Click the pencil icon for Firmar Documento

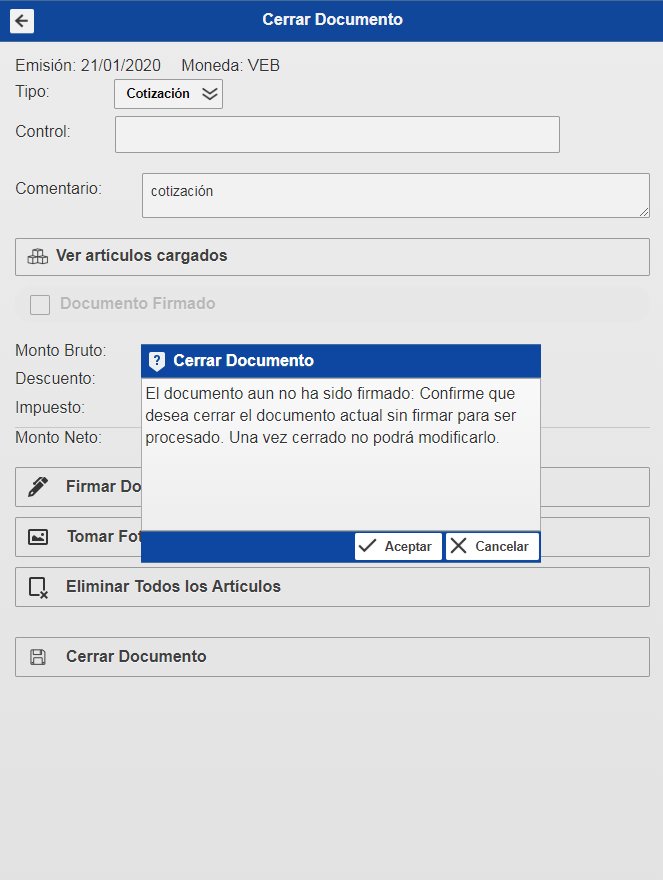pyautogui.click(x=38, y=487)
